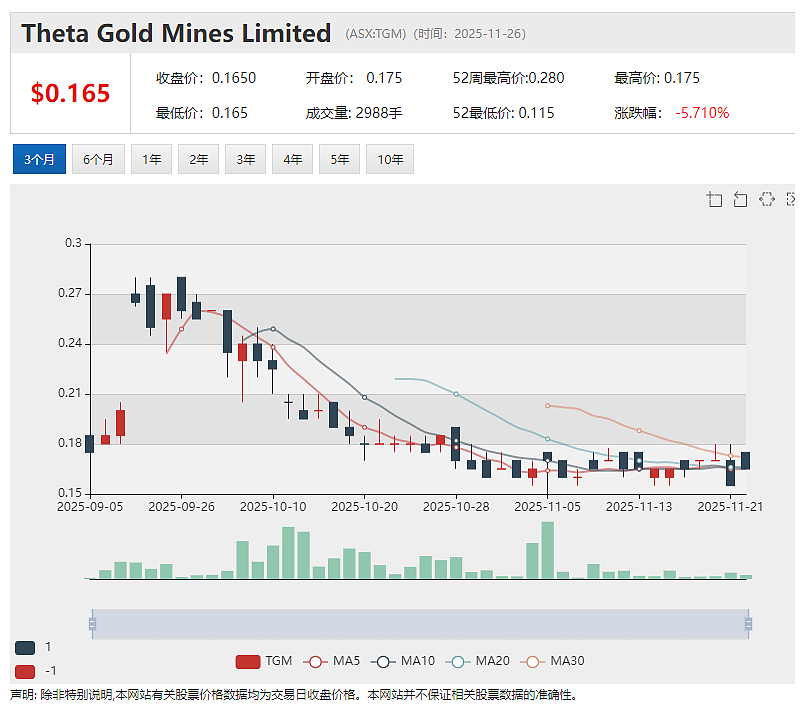The image size is (808, 717).
Task: Click the -5.710% change percentage
Action: (702, 113)
